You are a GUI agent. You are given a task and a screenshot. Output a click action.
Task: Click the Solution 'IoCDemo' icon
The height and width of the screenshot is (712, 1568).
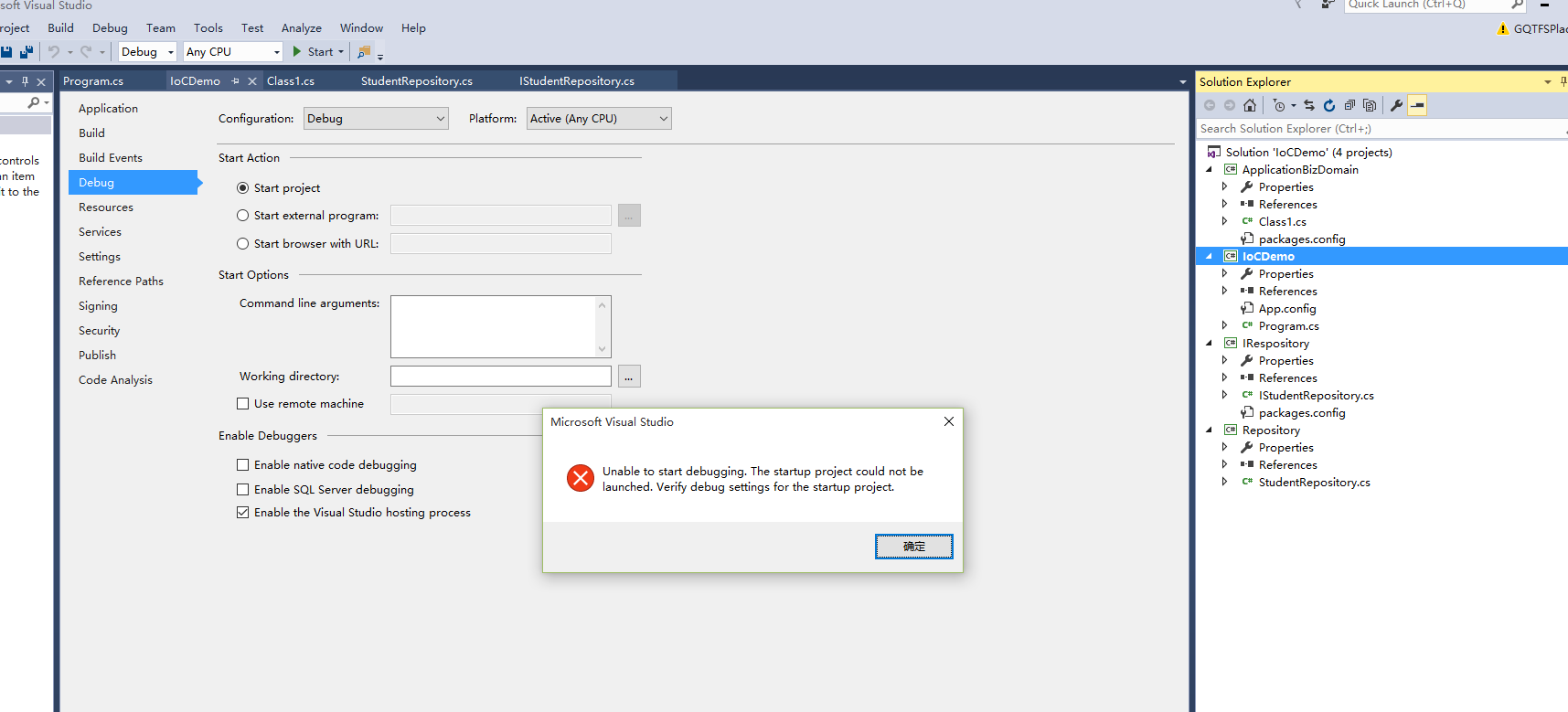pos(1214,153)
